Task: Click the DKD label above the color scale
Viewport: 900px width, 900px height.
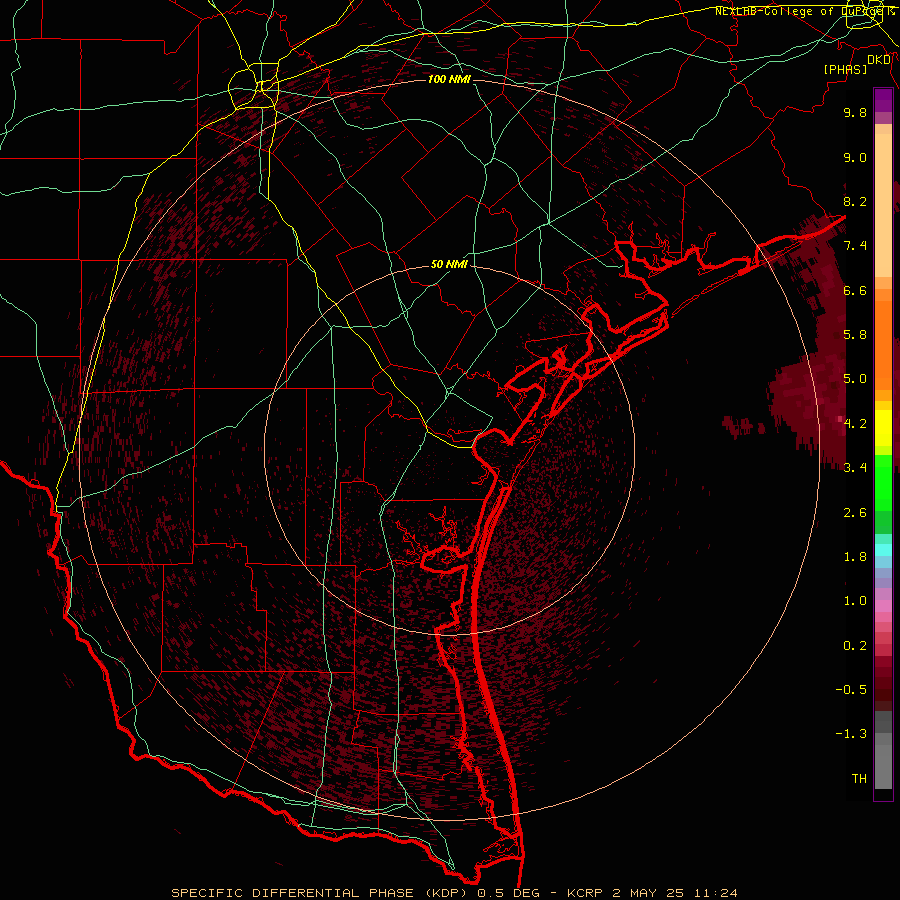Action: point(879,60)
